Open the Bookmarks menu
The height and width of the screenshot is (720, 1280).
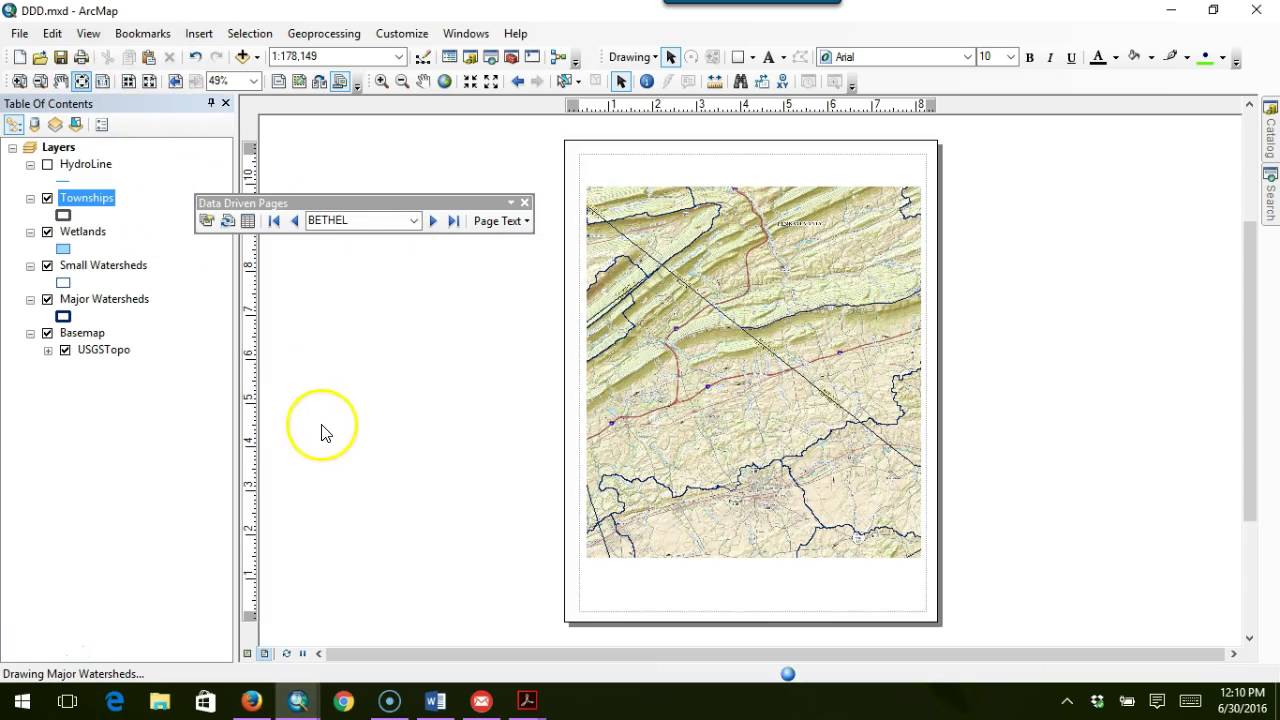(x=142, y=33)
